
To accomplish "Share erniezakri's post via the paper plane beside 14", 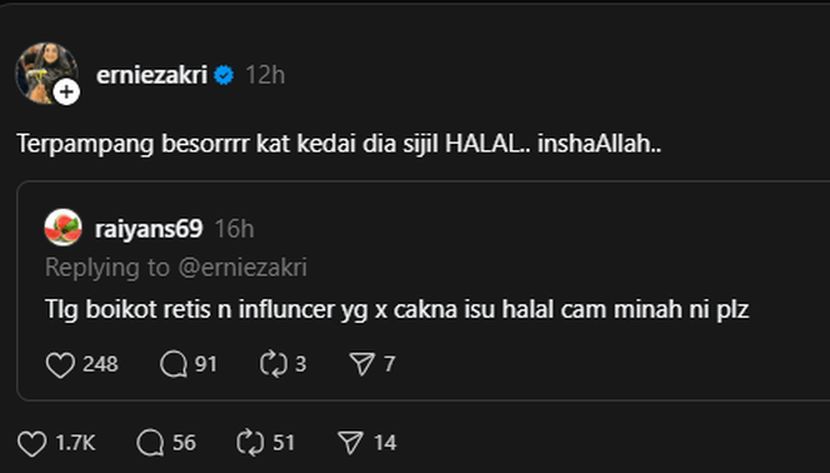I will (x=349, y=442).
